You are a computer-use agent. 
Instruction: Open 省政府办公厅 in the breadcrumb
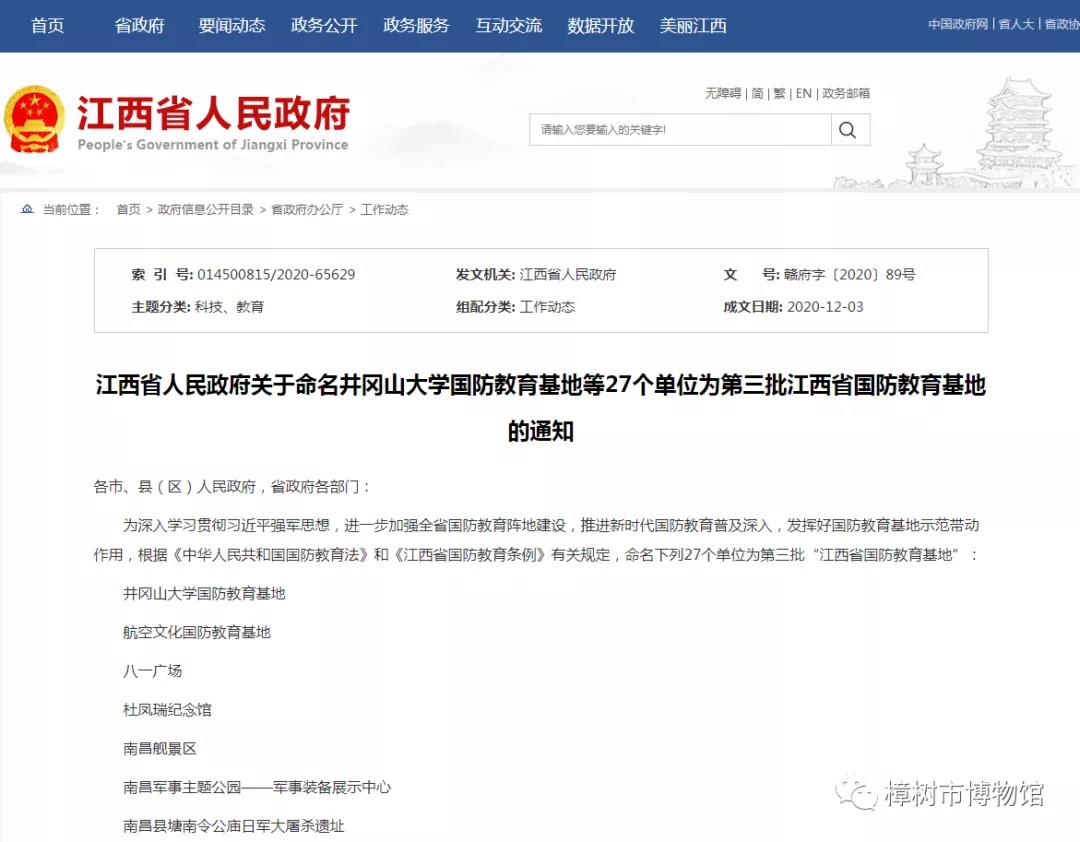point(306,210)
